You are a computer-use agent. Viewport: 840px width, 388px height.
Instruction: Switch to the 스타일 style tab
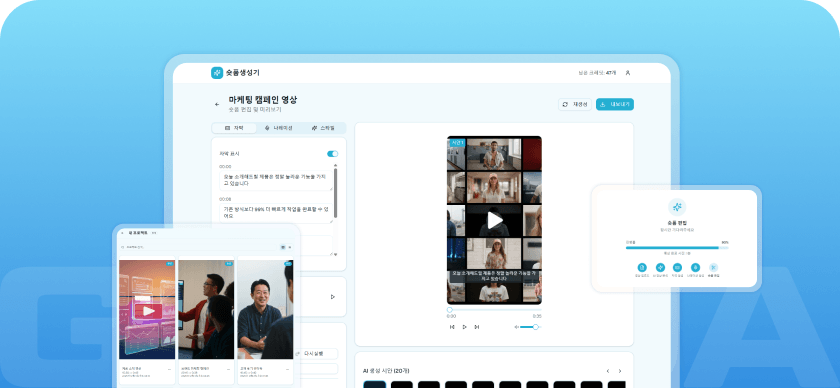323,128
